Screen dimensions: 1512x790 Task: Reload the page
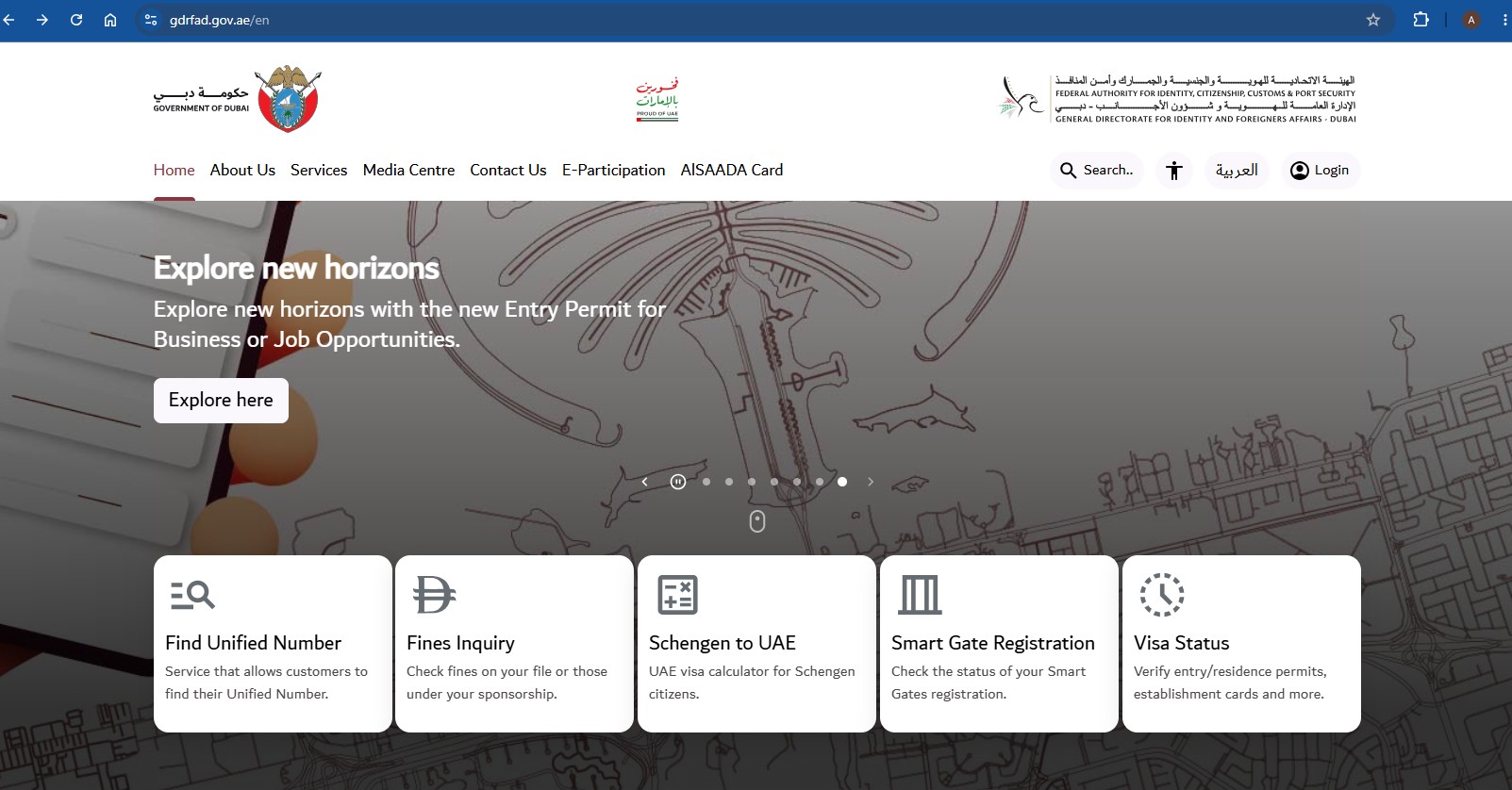click(x=76, y=20)
